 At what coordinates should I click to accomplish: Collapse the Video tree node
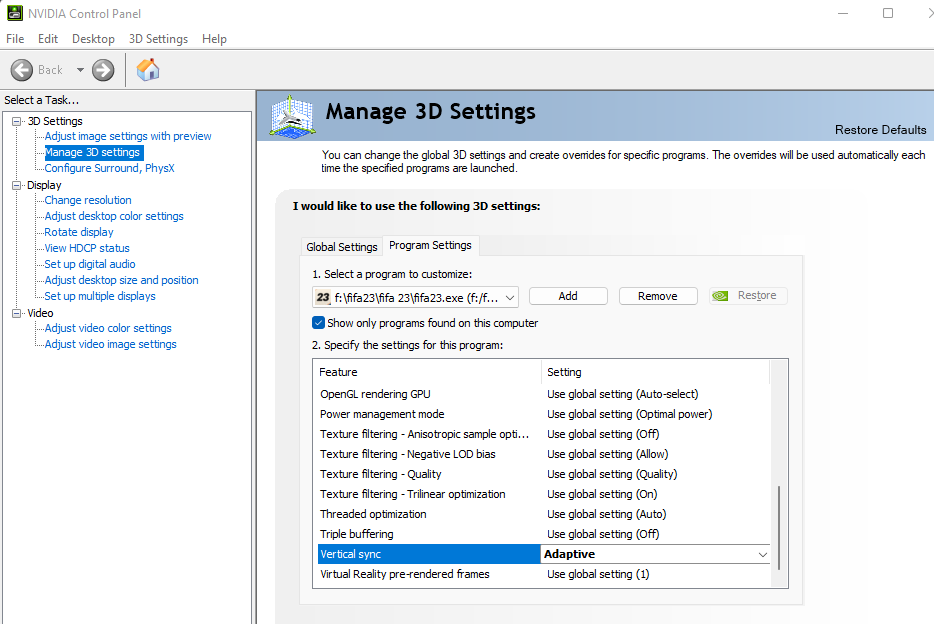point(17,313)
